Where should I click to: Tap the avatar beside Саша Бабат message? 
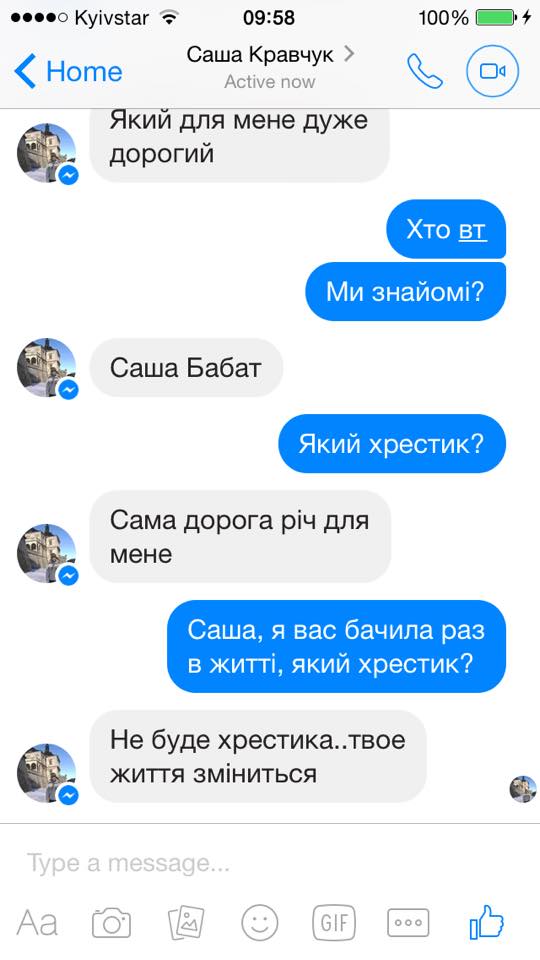(x=47, y=367)
